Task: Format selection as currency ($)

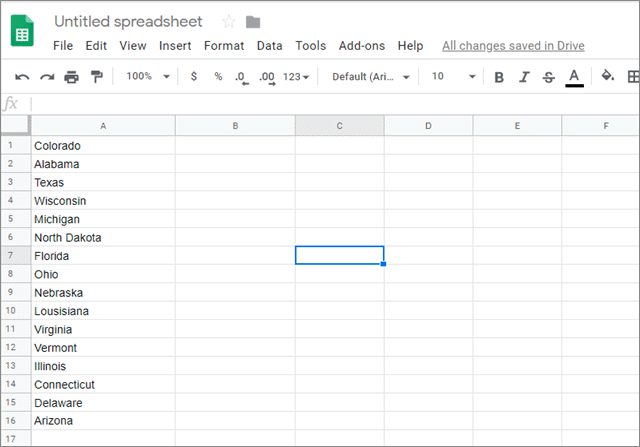Action: click(193, 77)
